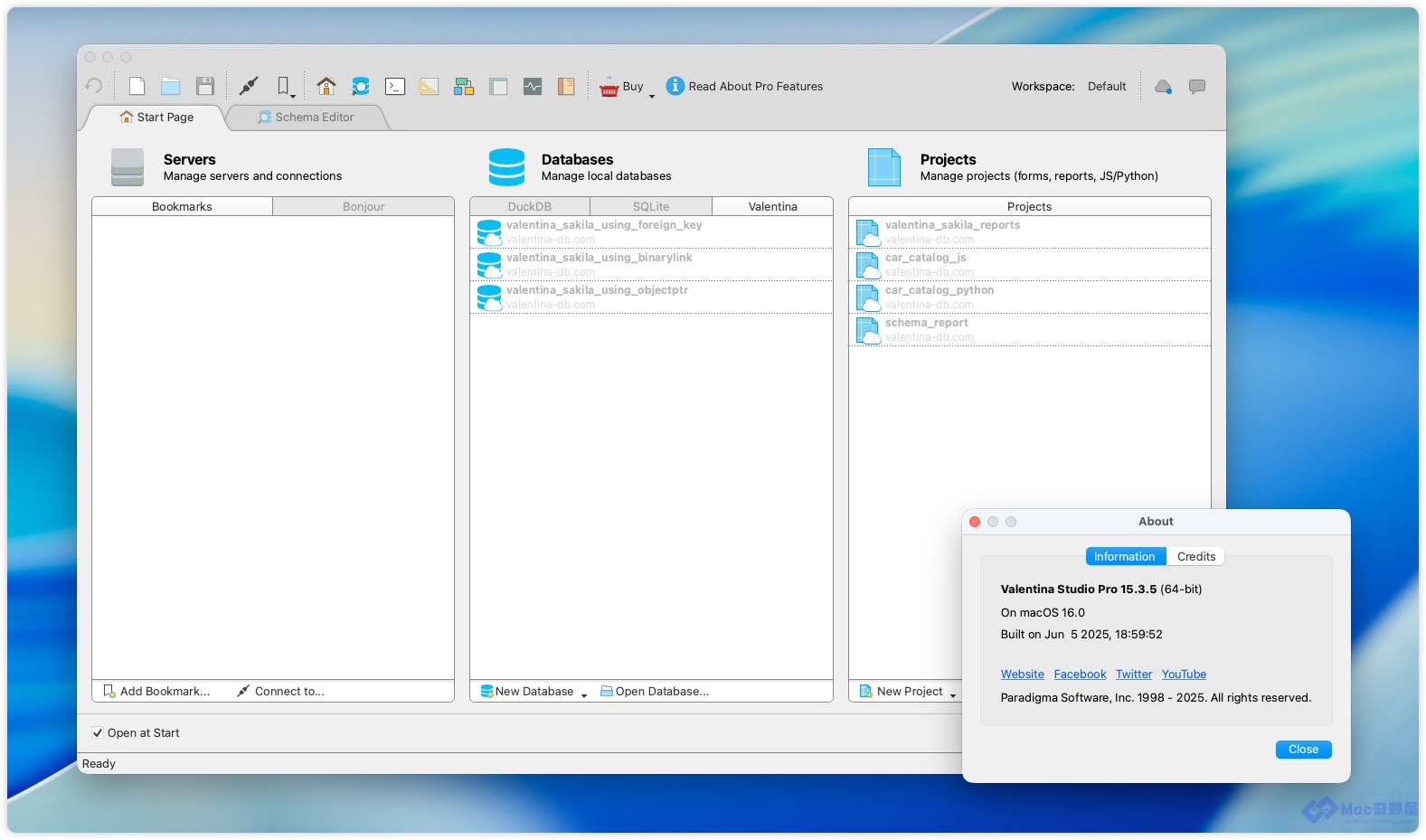Click Add Bookmark... button
Viewport: 1426px width, 840px height.
pyautogui.click(x=156, y=691)
